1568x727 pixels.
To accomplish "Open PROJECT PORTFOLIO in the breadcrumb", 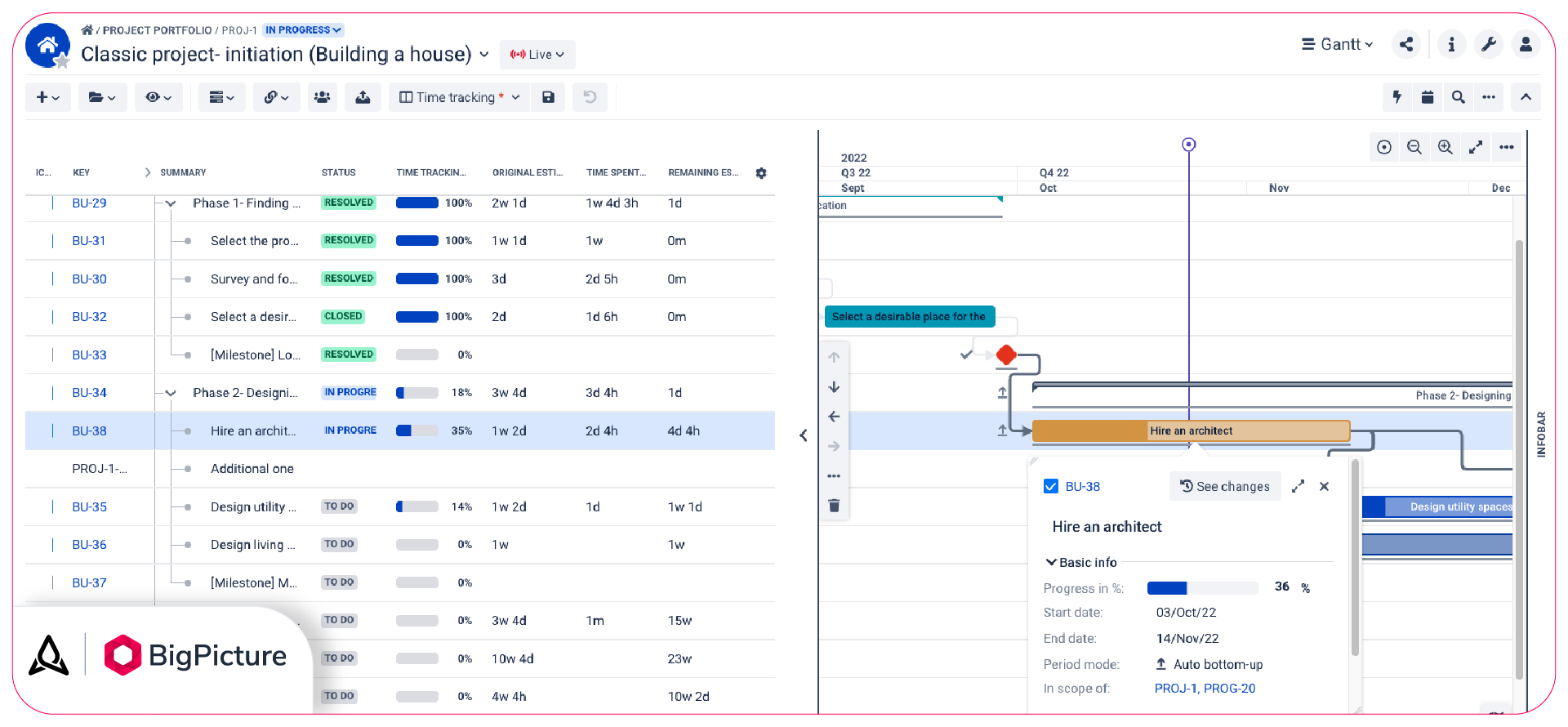I will coord(157,30).
